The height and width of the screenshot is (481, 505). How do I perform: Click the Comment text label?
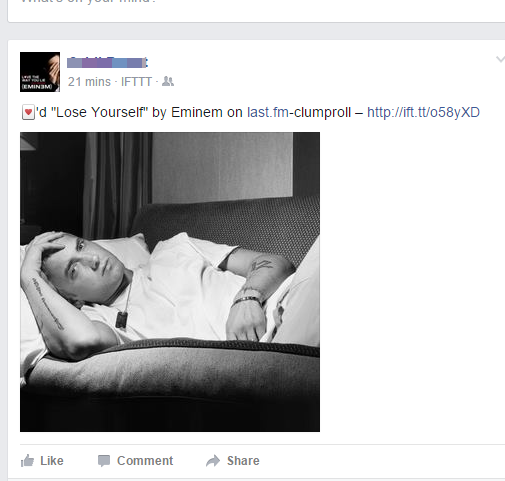[x=145, y=461]
